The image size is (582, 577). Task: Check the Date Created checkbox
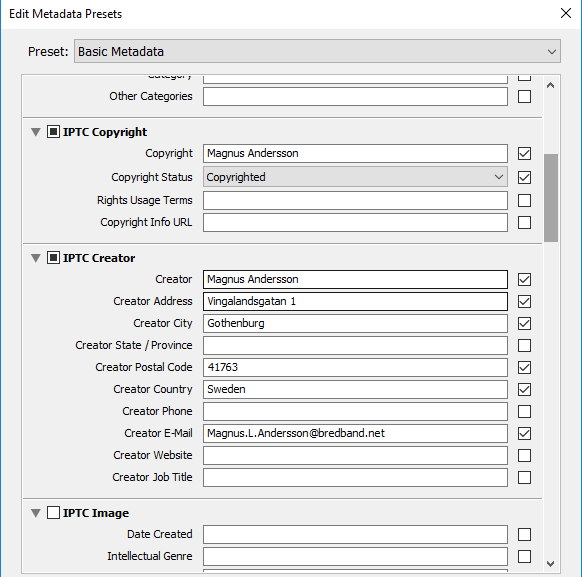524,535
